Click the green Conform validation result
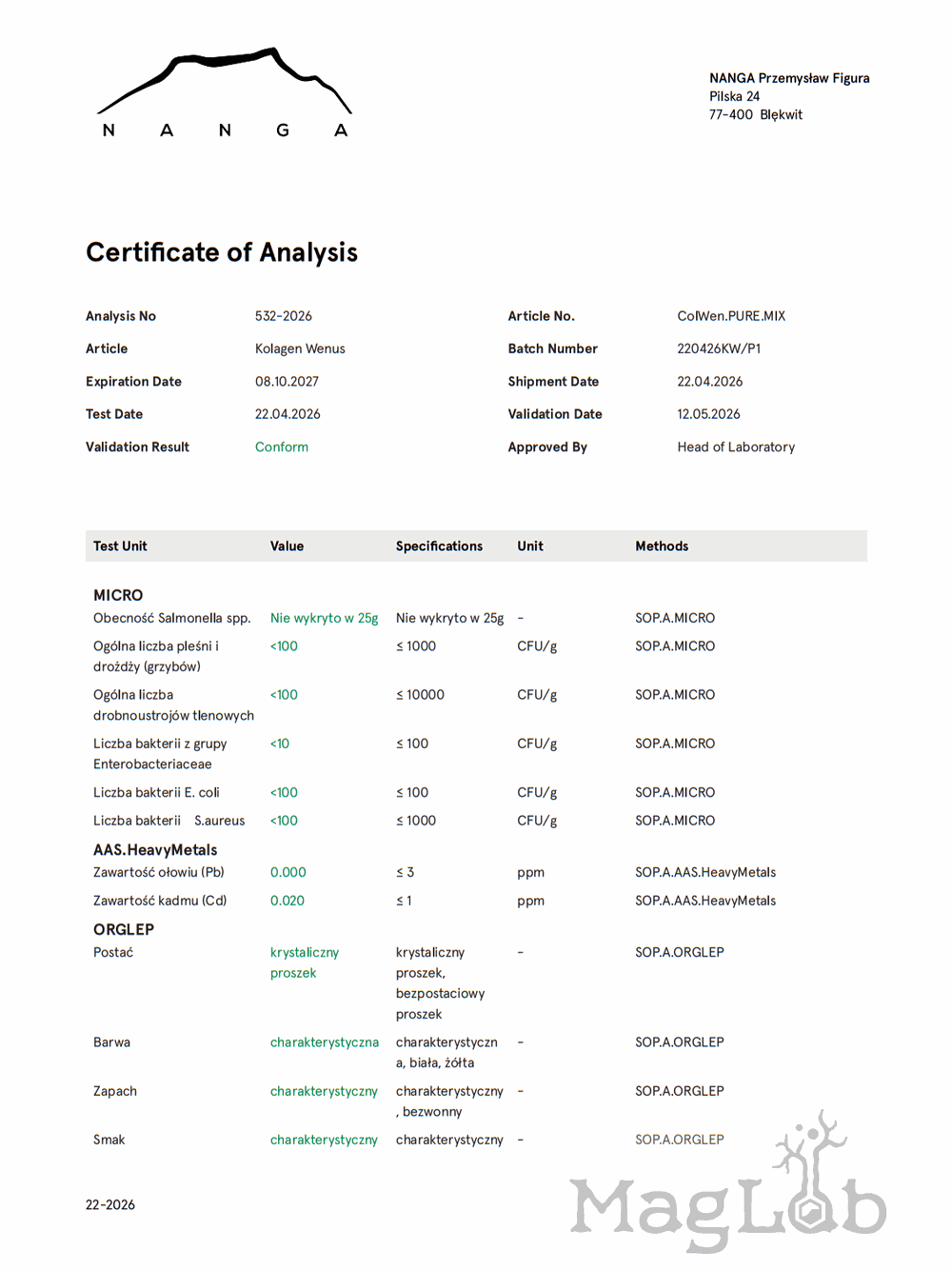The width and height of the screenshot is (952, 1270). 282,446
